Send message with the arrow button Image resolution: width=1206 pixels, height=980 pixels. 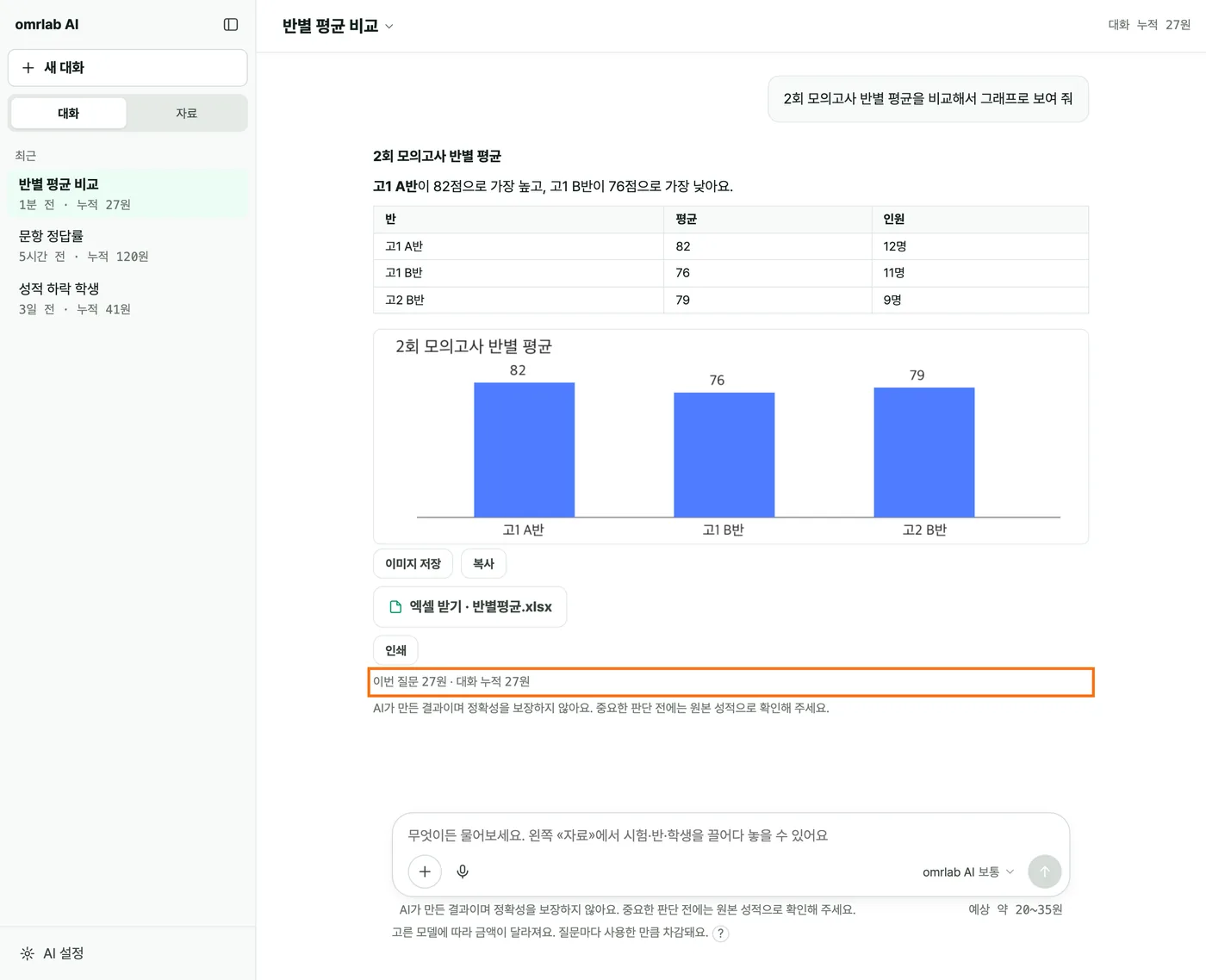coord(1045,871)
